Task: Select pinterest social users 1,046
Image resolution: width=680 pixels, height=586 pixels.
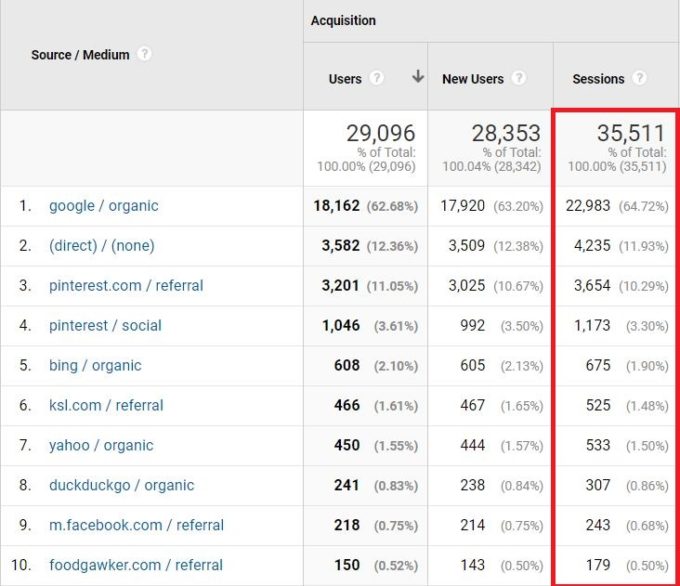Action: [341, 325]
